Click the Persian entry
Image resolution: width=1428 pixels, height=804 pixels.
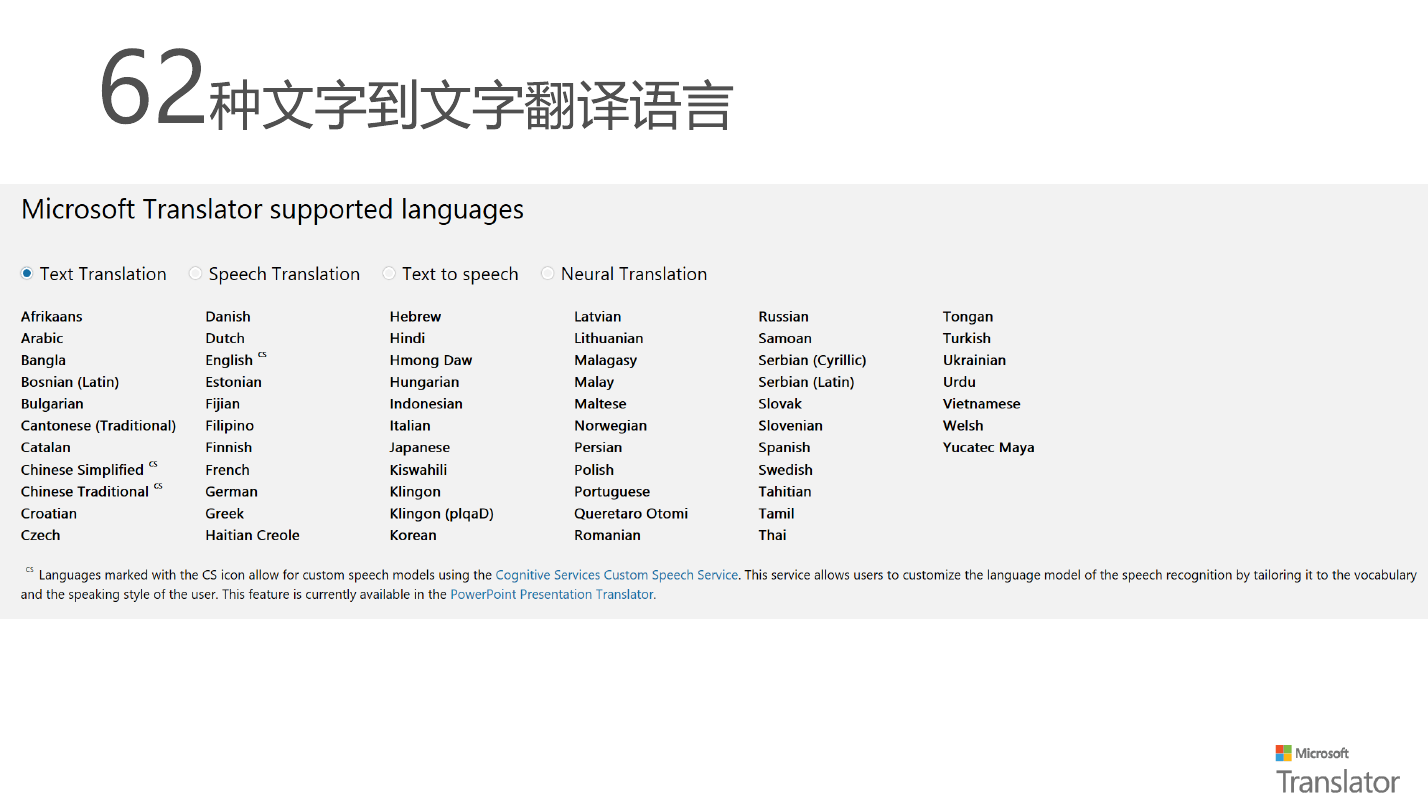(x=598, y=448)
